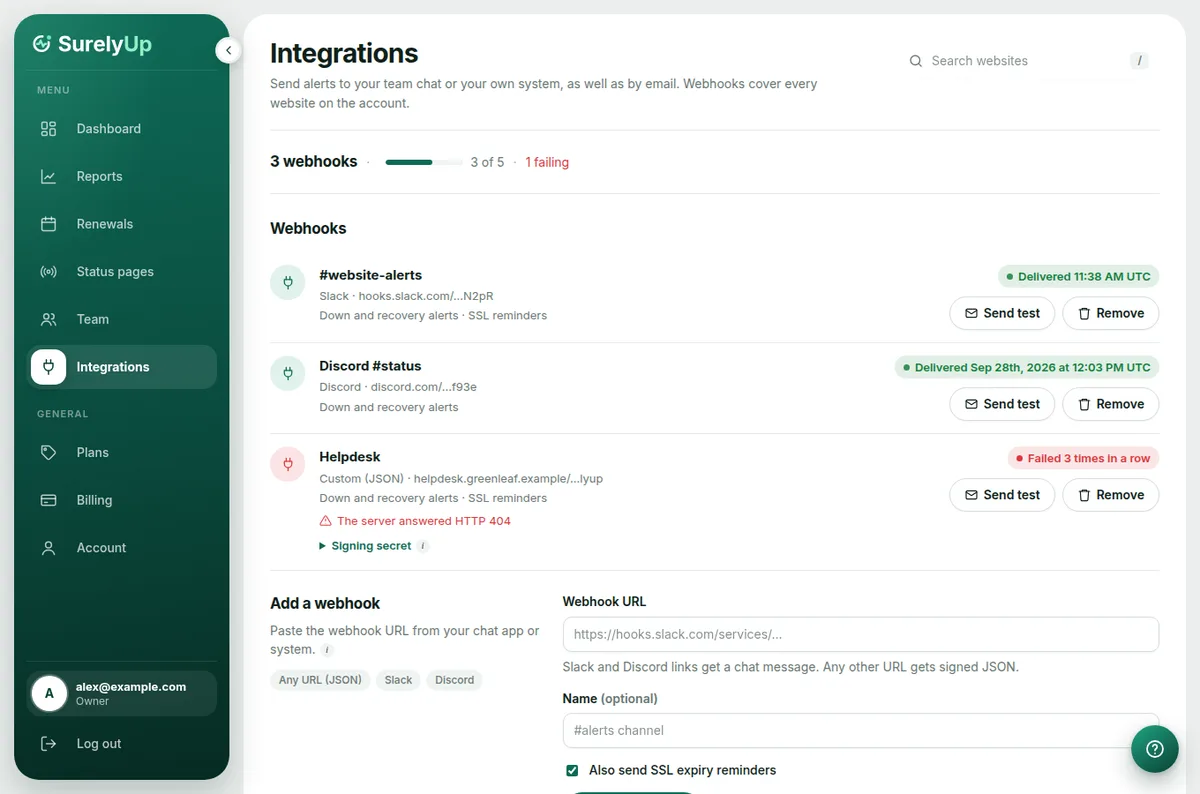Click the Billing card icon
Screen dimensions: 1200x794
tap(48, 500)
